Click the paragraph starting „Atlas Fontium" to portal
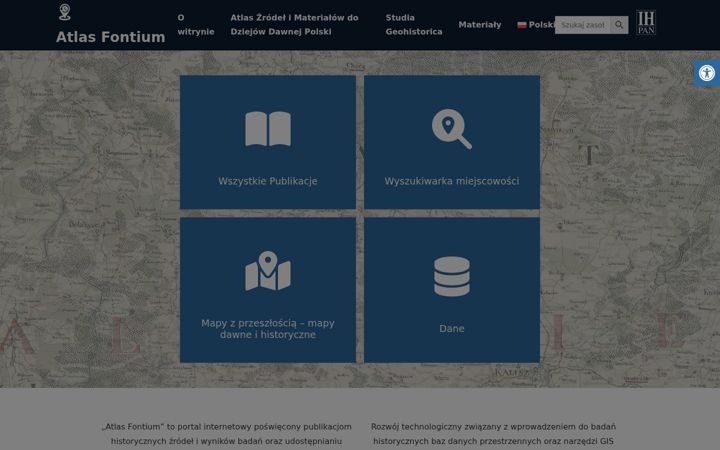The height and width of the screenshot is (450, 720). tap(226, 434)
